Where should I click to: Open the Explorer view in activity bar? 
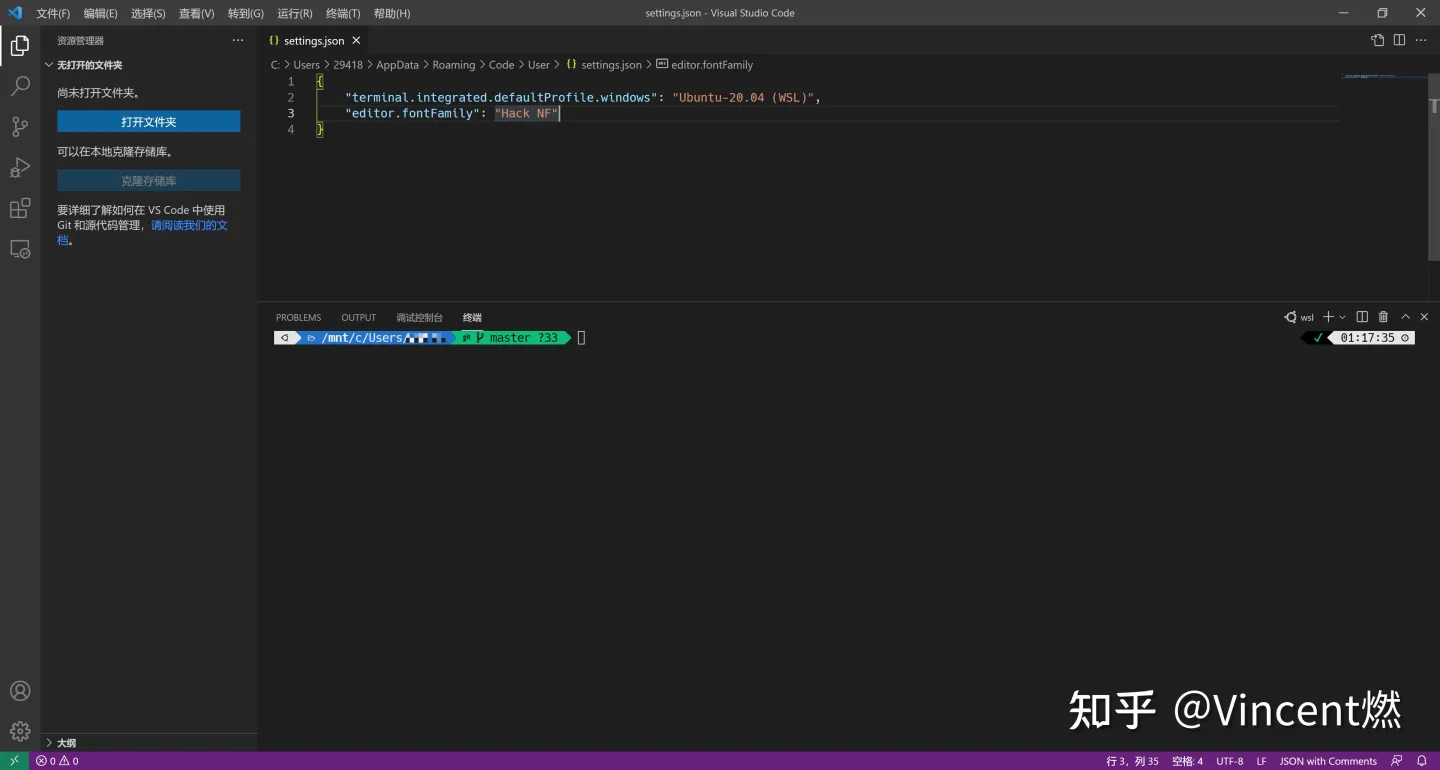[20, 45]
